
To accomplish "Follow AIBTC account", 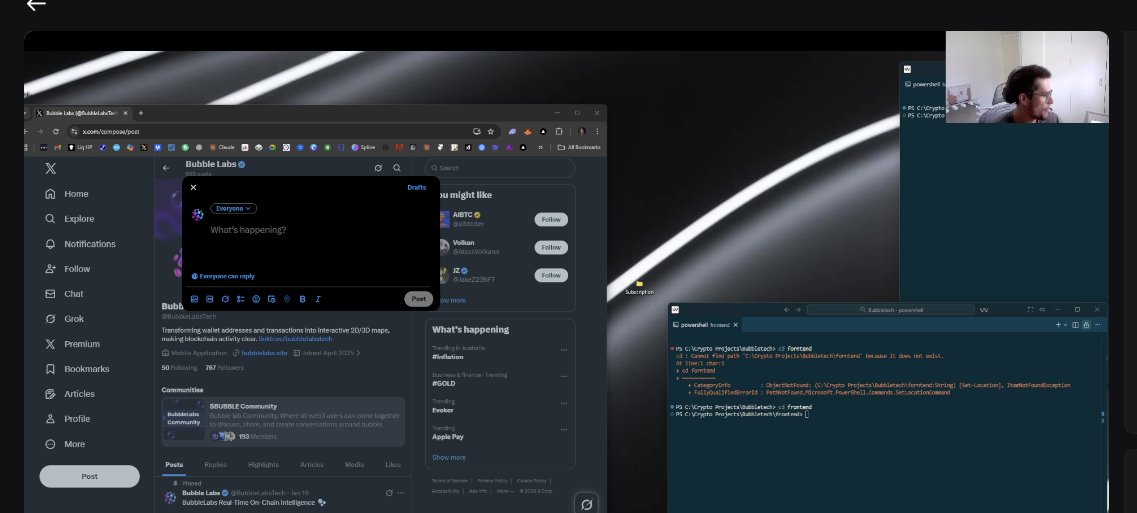I will 551,219.
